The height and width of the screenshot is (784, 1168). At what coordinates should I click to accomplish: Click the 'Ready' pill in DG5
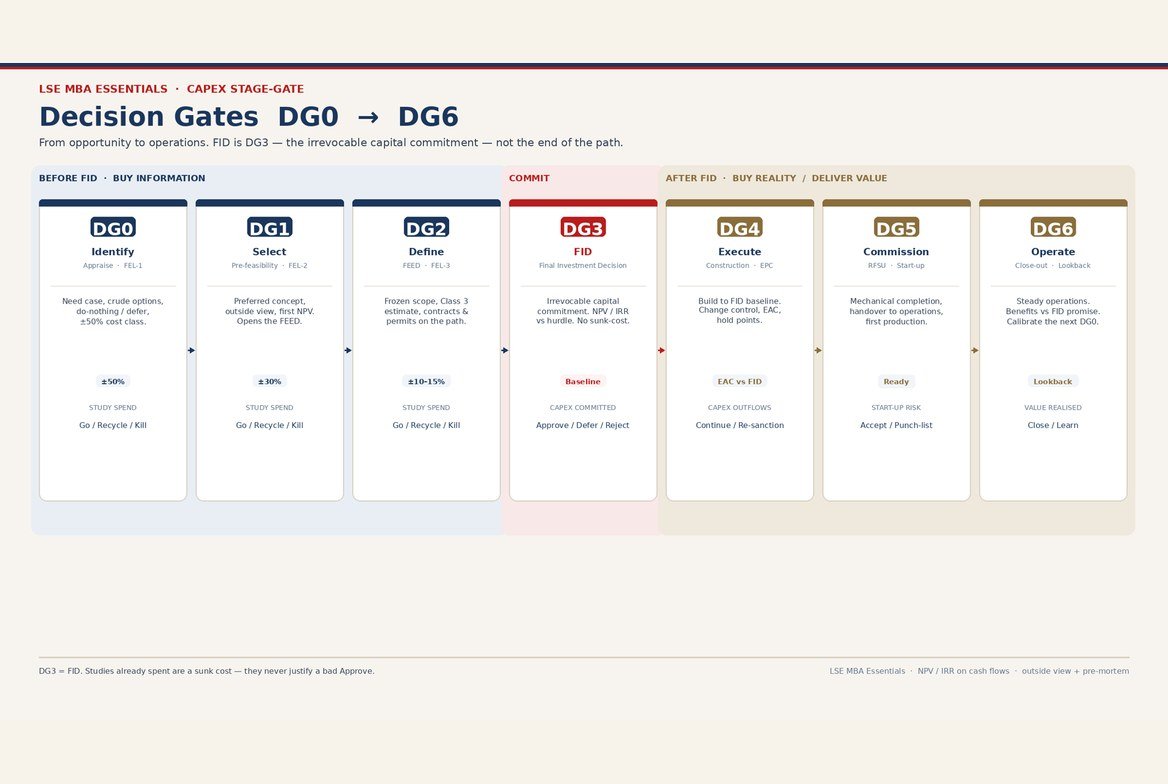coord(896,382)
